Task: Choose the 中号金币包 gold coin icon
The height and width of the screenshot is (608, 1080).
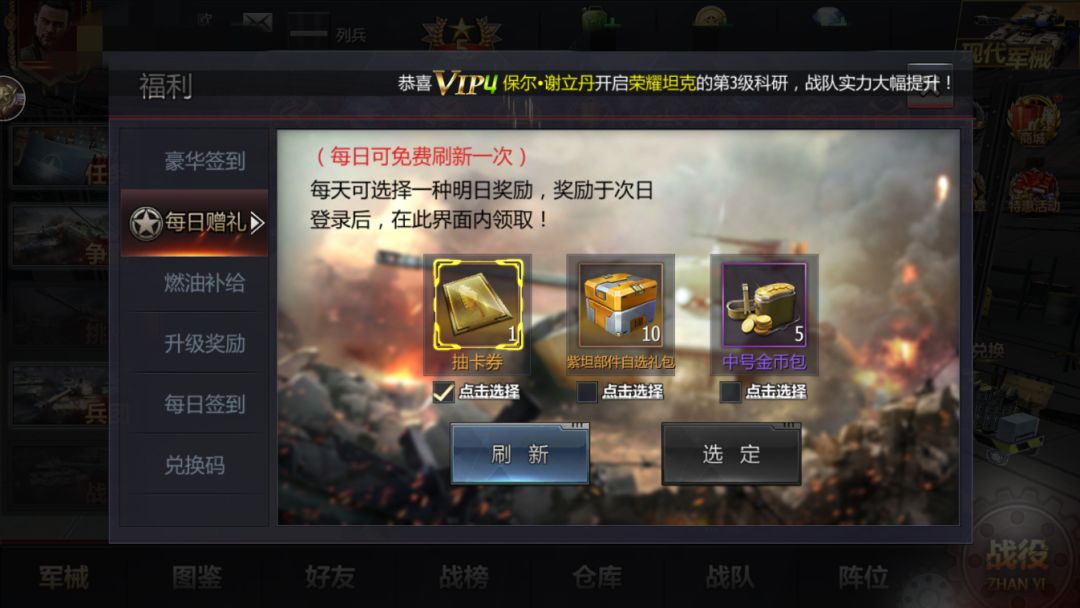Action: 764,305
